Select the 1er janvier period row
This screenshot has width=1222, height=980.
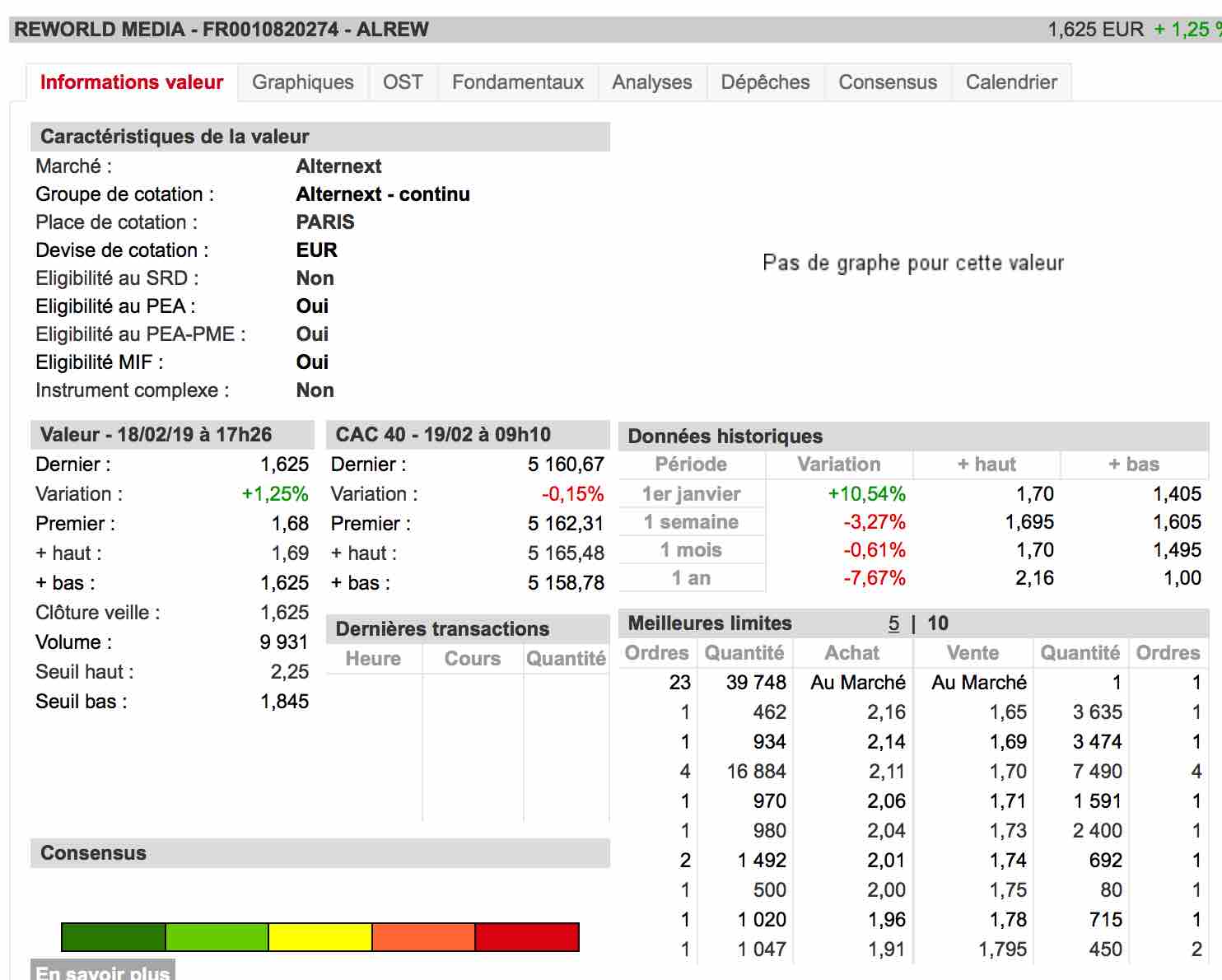(x=692, y=494)
